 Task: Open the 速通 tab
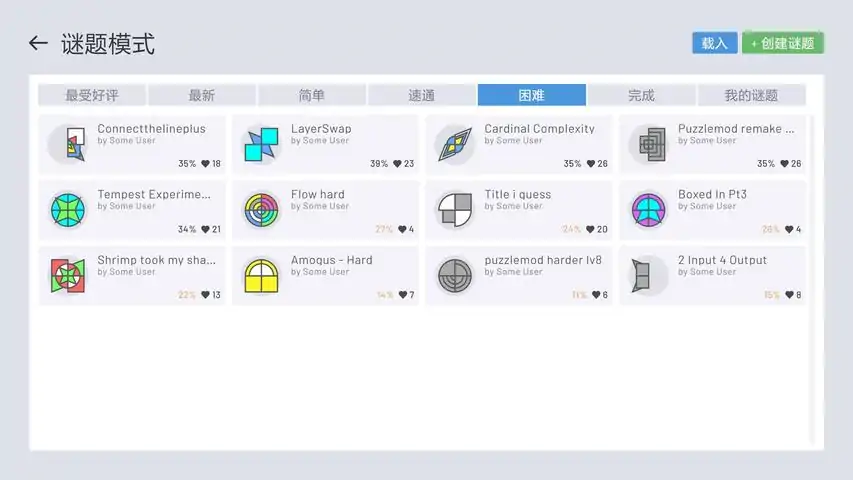(422, 95)
